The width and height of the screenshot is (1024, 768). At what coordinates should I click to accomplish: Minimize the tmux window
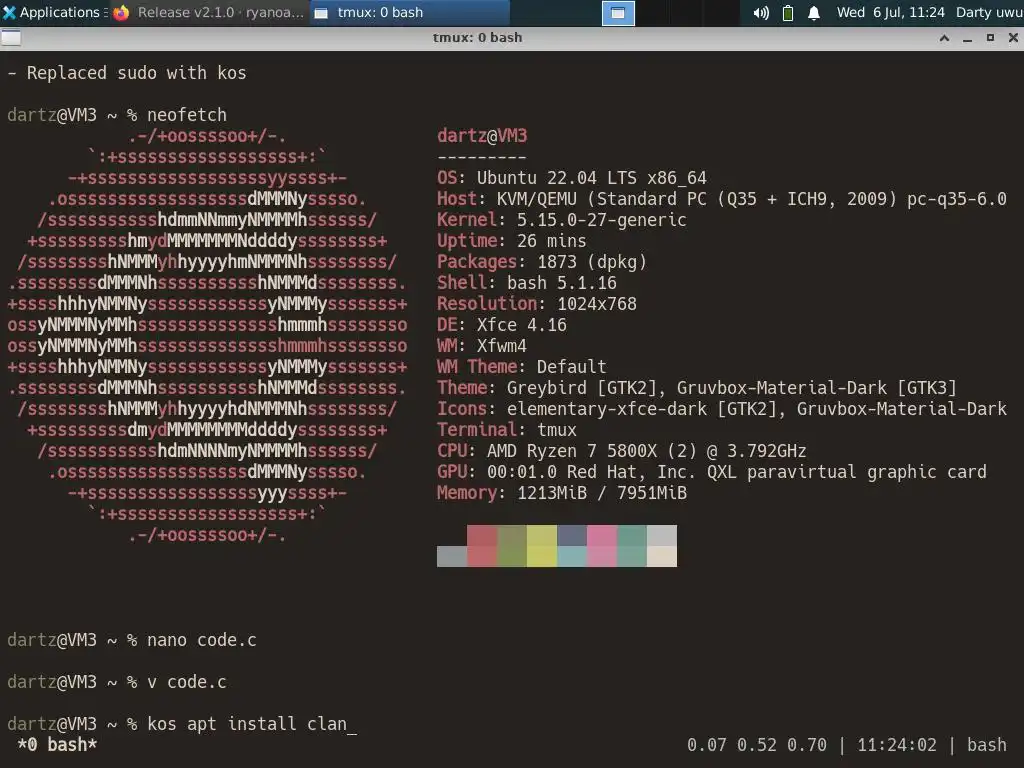tap(967, 38)
